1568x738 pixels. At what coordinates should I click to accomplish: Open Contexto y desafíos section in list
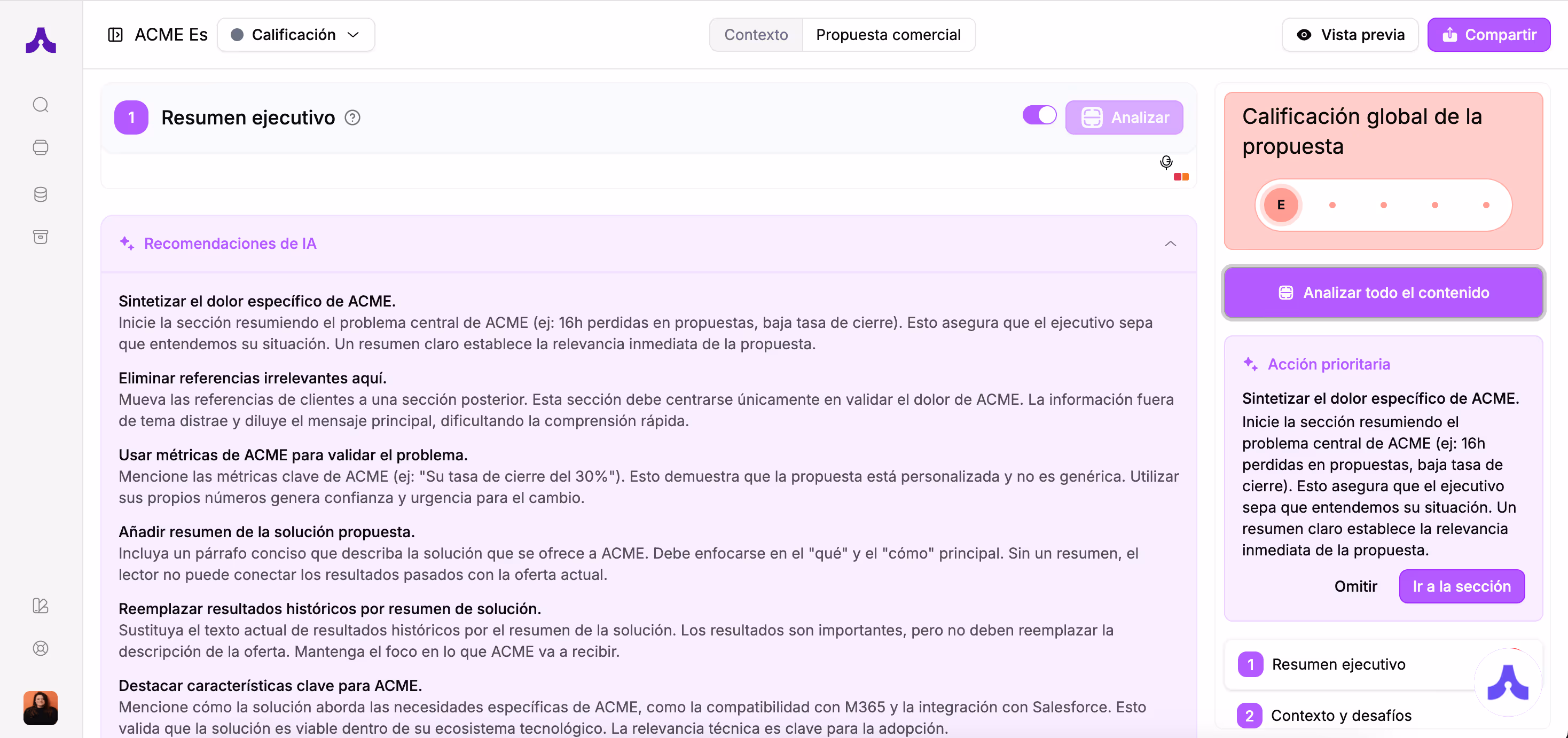1341,716
